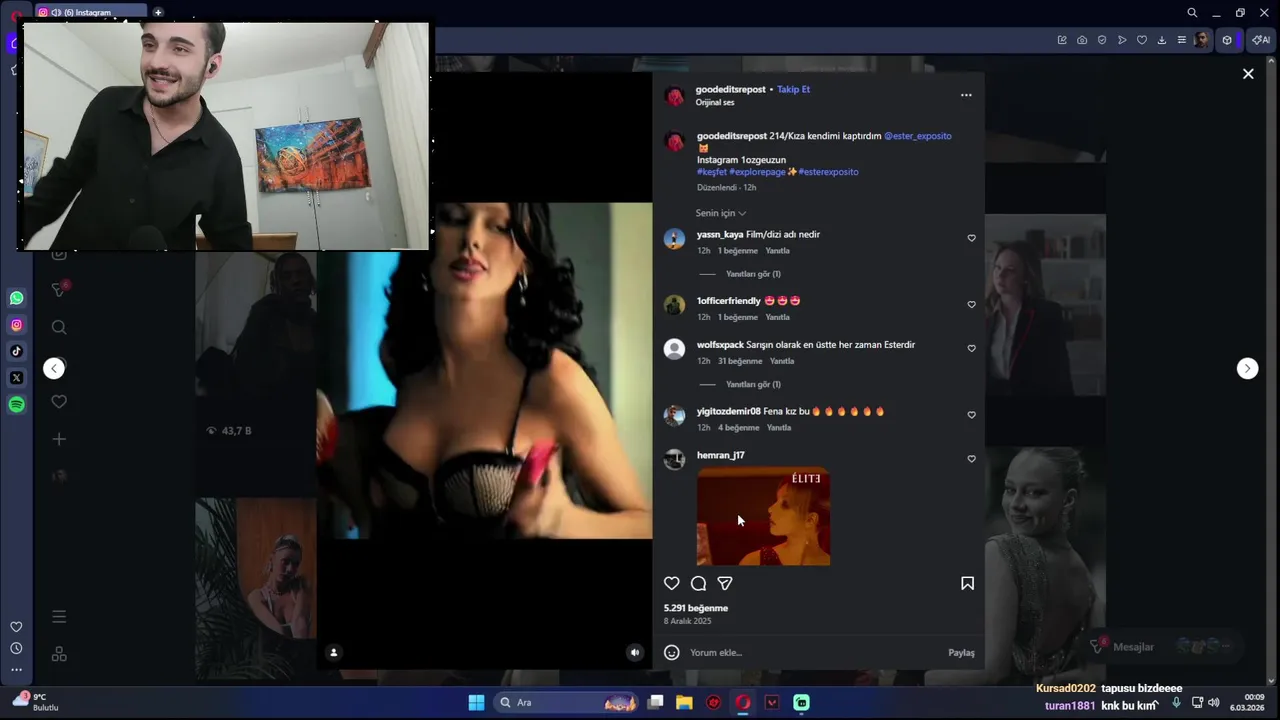Open File Explorer from taskbar
The width and height of the screenshot is (1280, 720).
click(x=684, y=702)
